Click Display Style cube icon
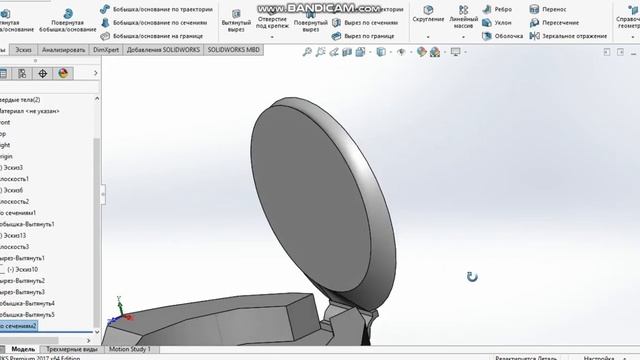Viewport: 640px width, 360px height. tap(381, 52)
